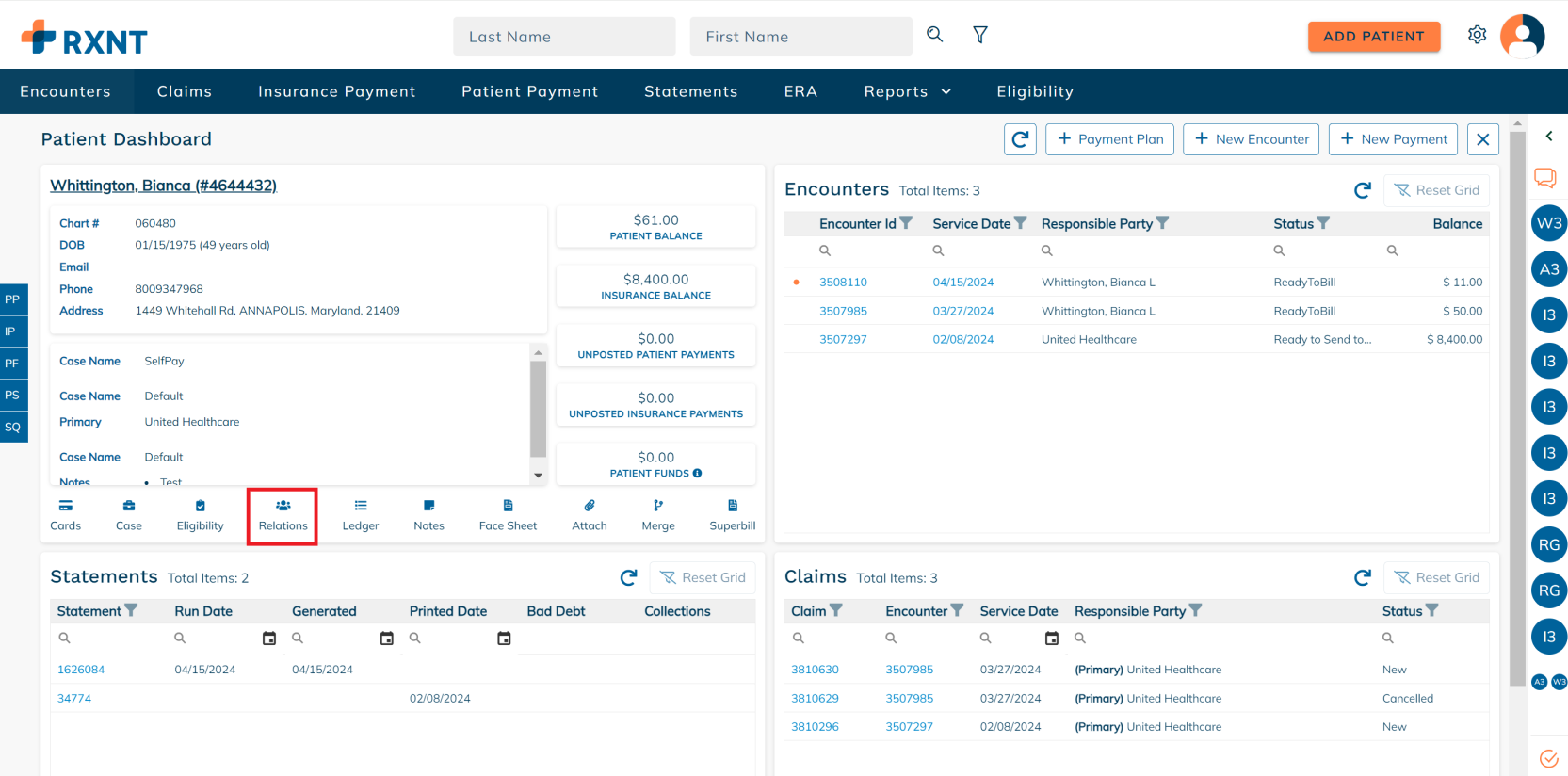
Task: Collapse the right sidebar with chevron
Action: pyautogui.click(x=1548, y=137)
